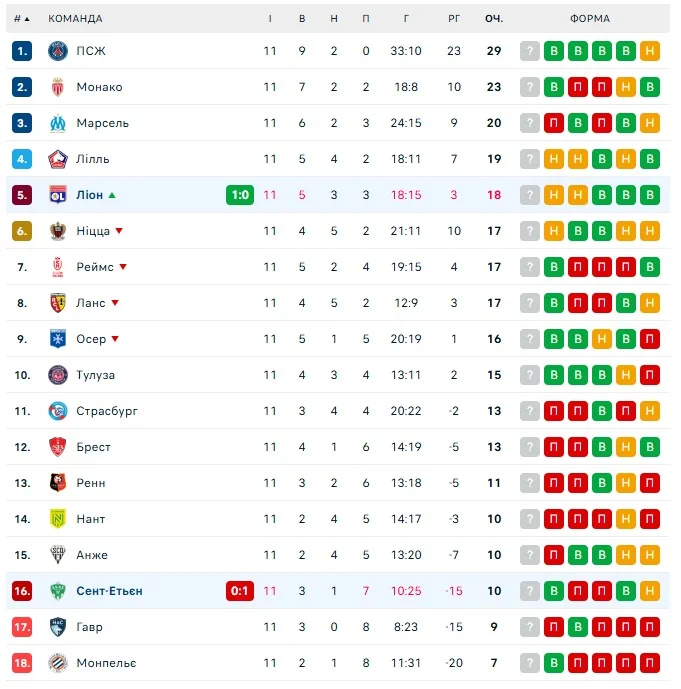Click the Монако club crest
Screen dimensions: 681x689
point(57,87)
